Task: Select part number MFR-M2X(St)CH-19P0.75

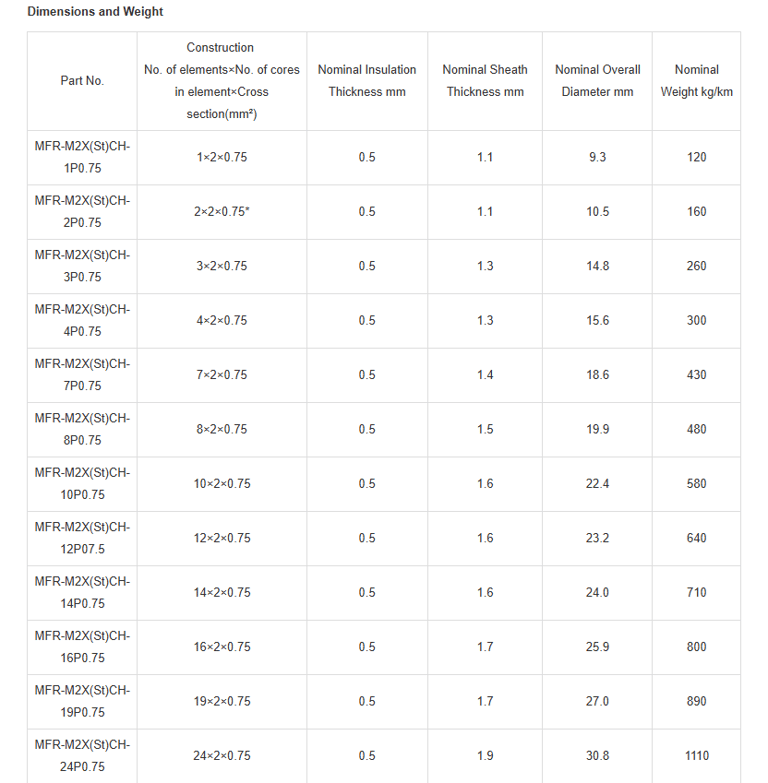Action: click(x=82, y=702)
